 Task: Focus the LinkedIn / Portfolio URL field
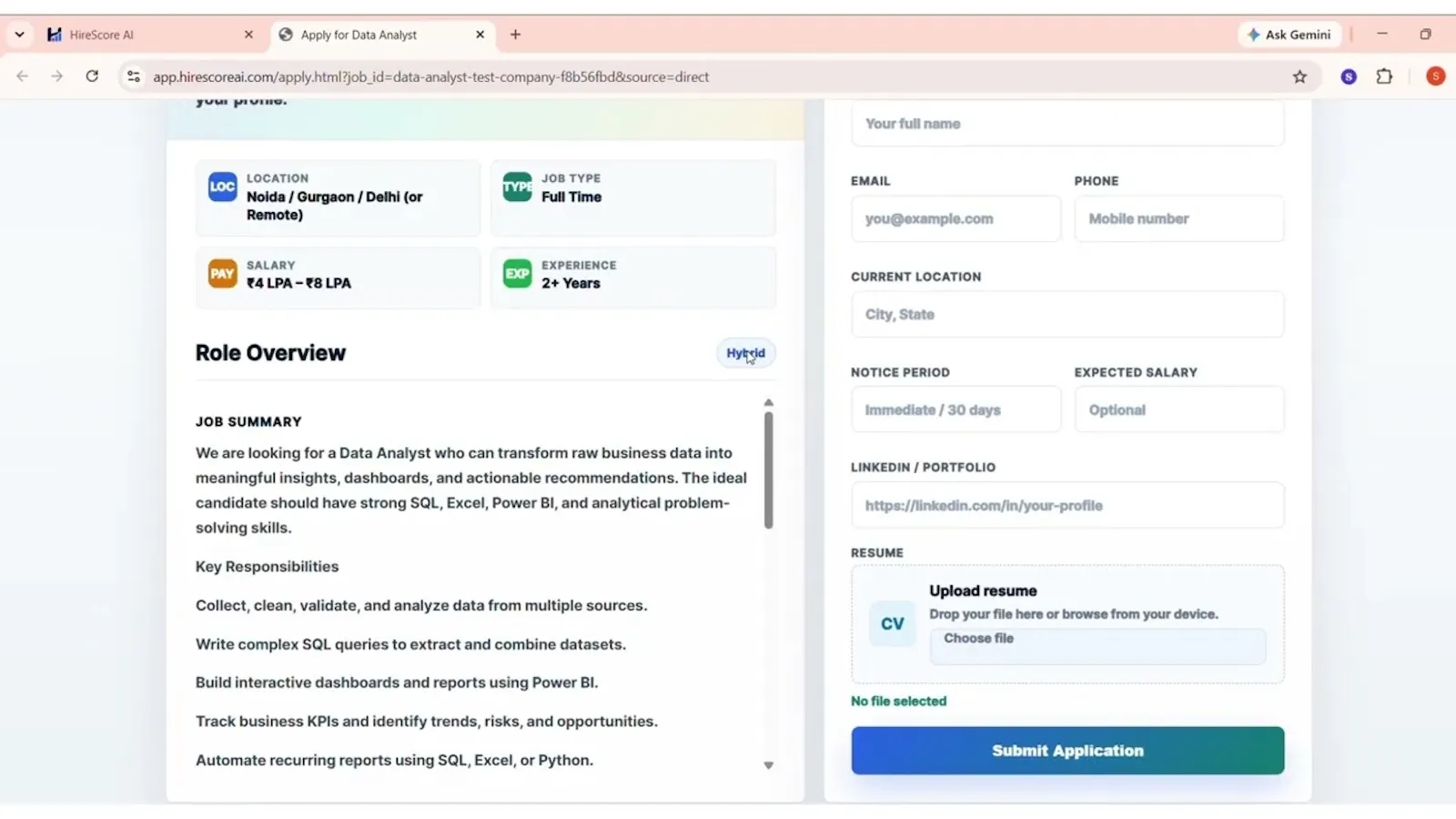(x=1067, y=505)
